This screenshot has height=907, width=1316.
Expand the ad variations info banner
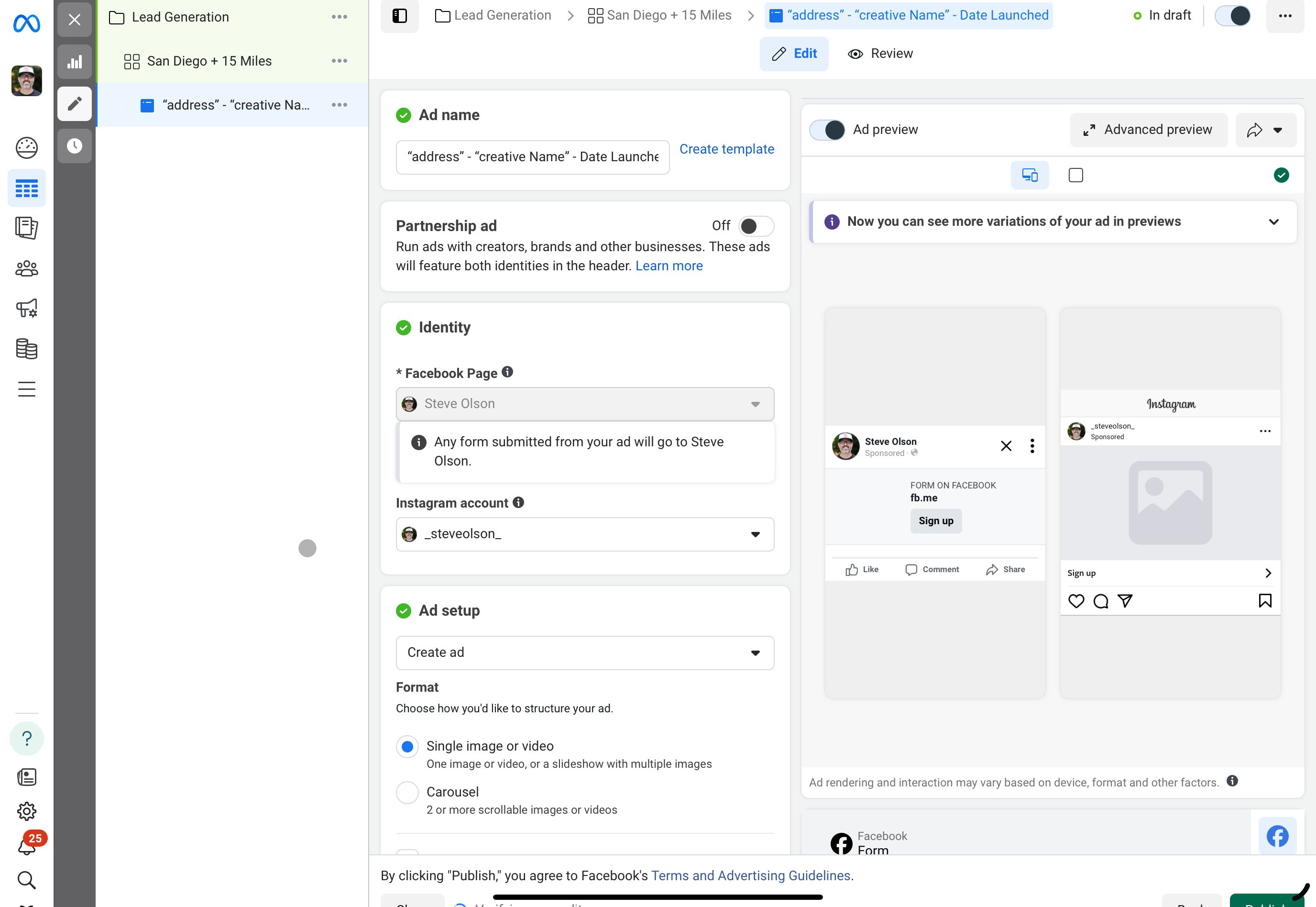pyautogui.click(x=1273, y=221)
